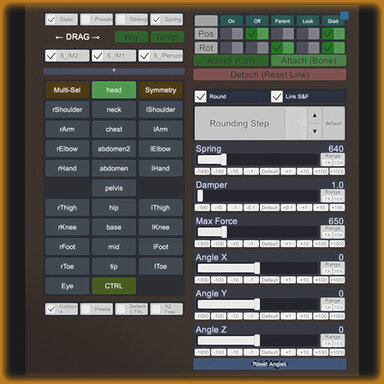Toggle the Pos Grab switch
384x384 pixels.
[x=333, y=34]
